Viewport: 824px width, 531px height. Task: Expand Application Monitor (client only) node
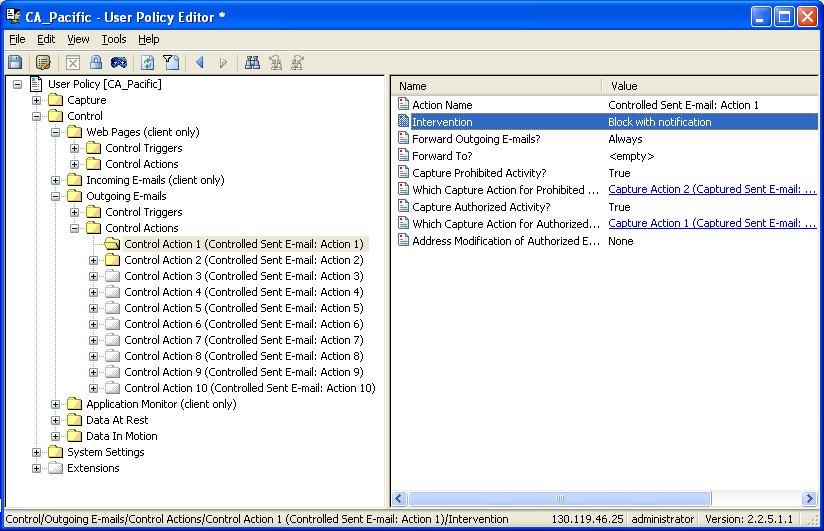[56, 404]
